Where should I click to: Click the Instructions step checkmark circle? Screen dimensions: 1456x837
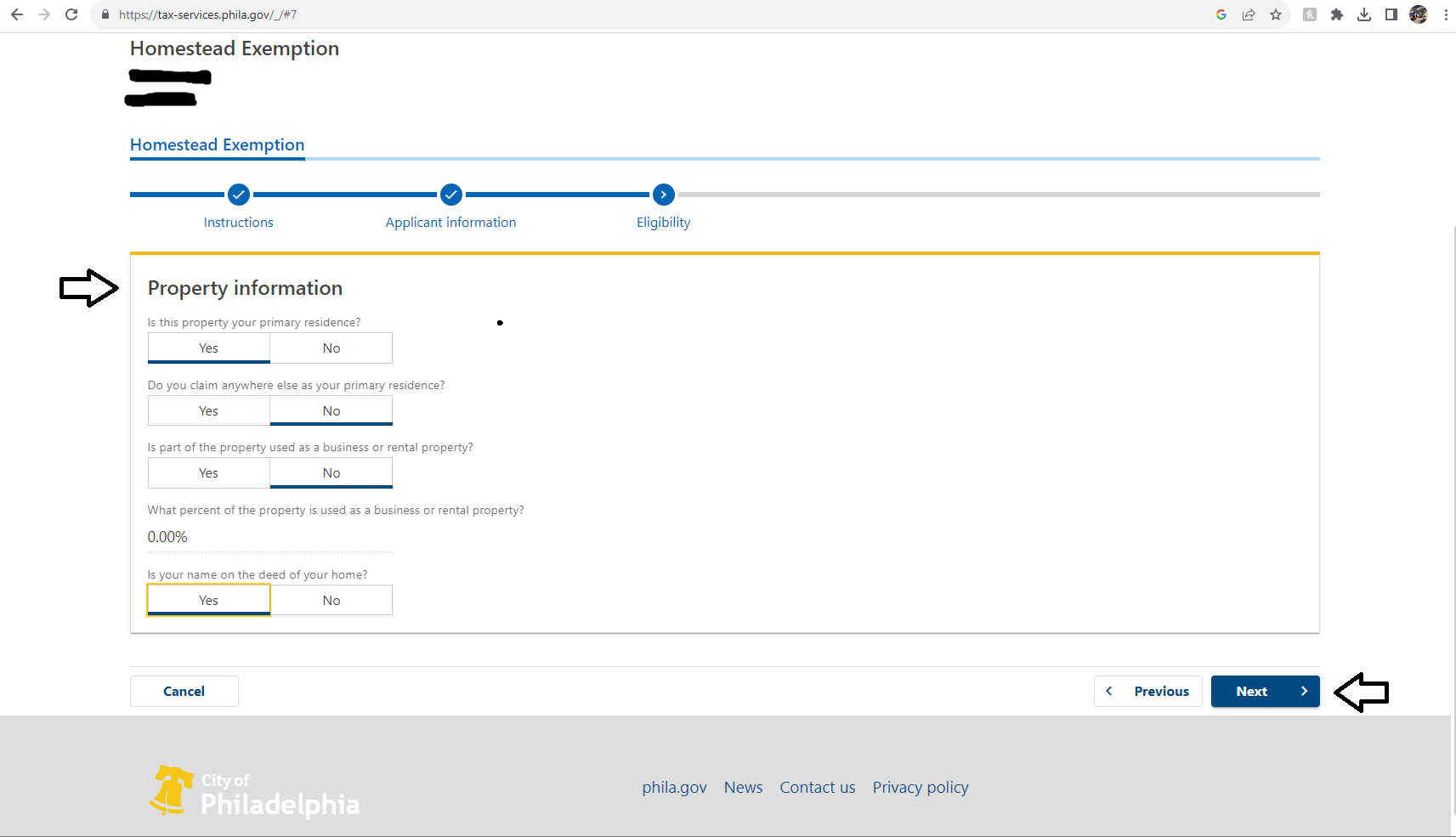(x=239, y=195)
